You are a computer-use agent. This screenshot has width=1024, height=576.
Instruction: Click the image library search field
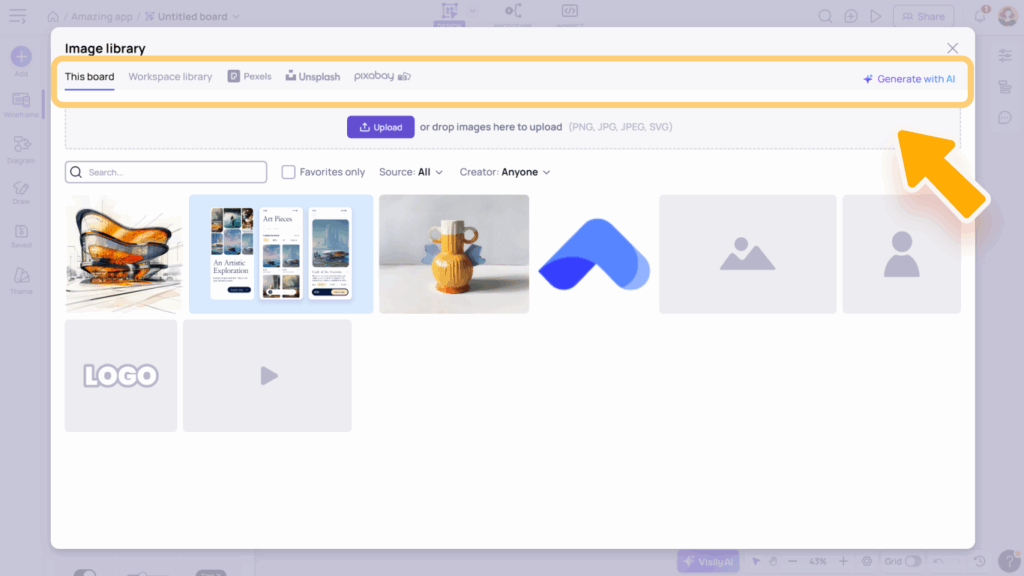pos(166,172)
